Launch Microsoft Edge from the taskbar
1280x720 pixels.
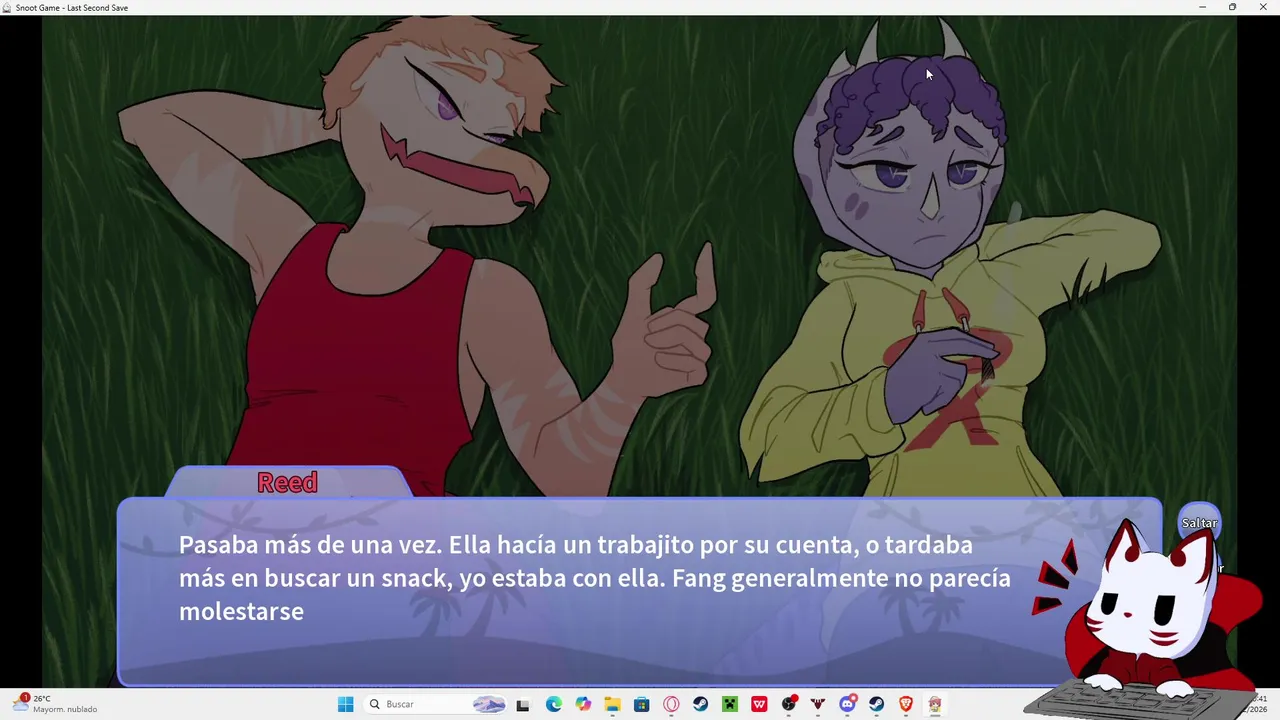click(553, 704)
